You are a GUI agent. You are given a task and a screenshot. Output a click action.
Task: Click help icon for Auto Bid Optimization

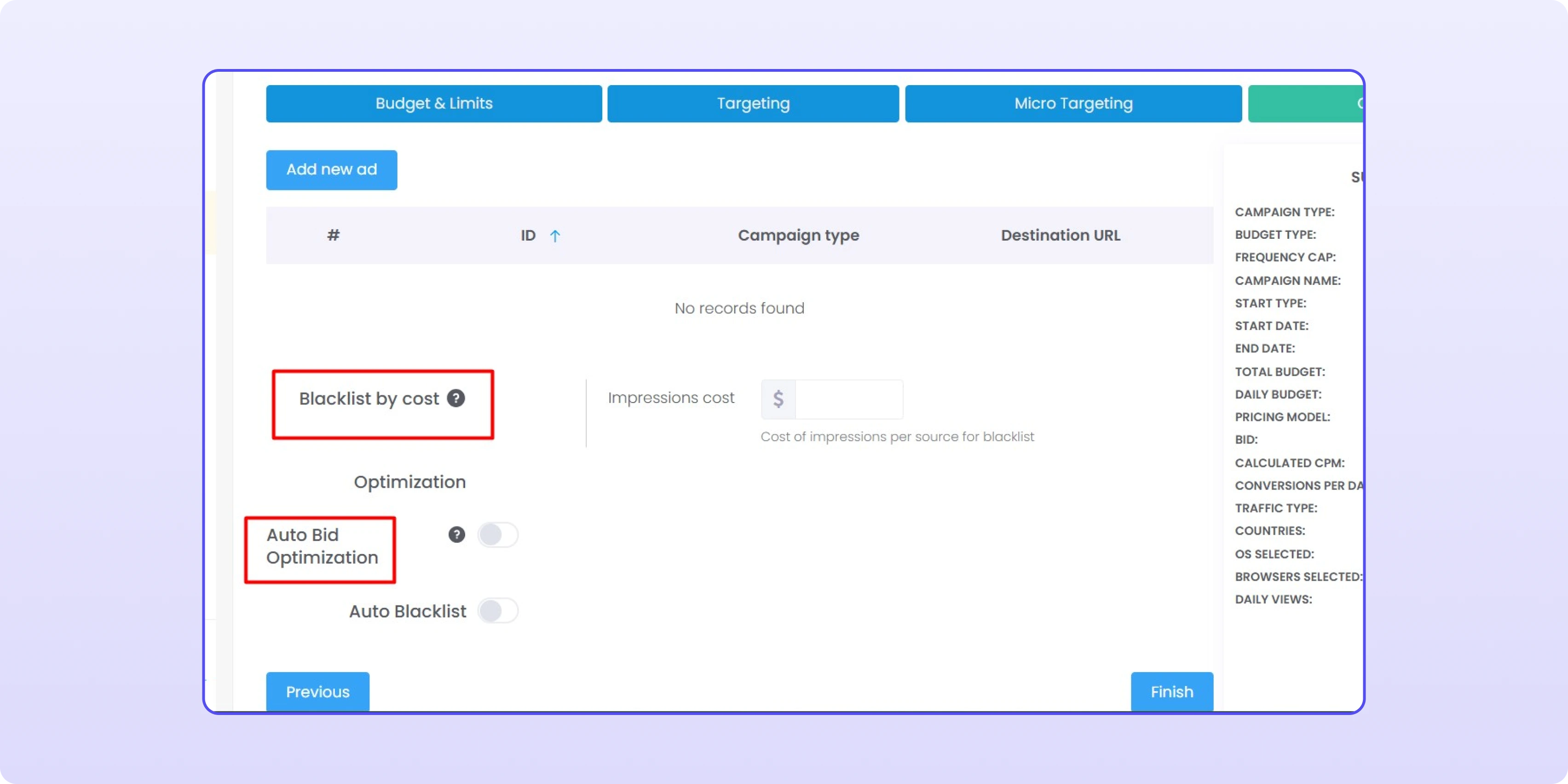456,535
